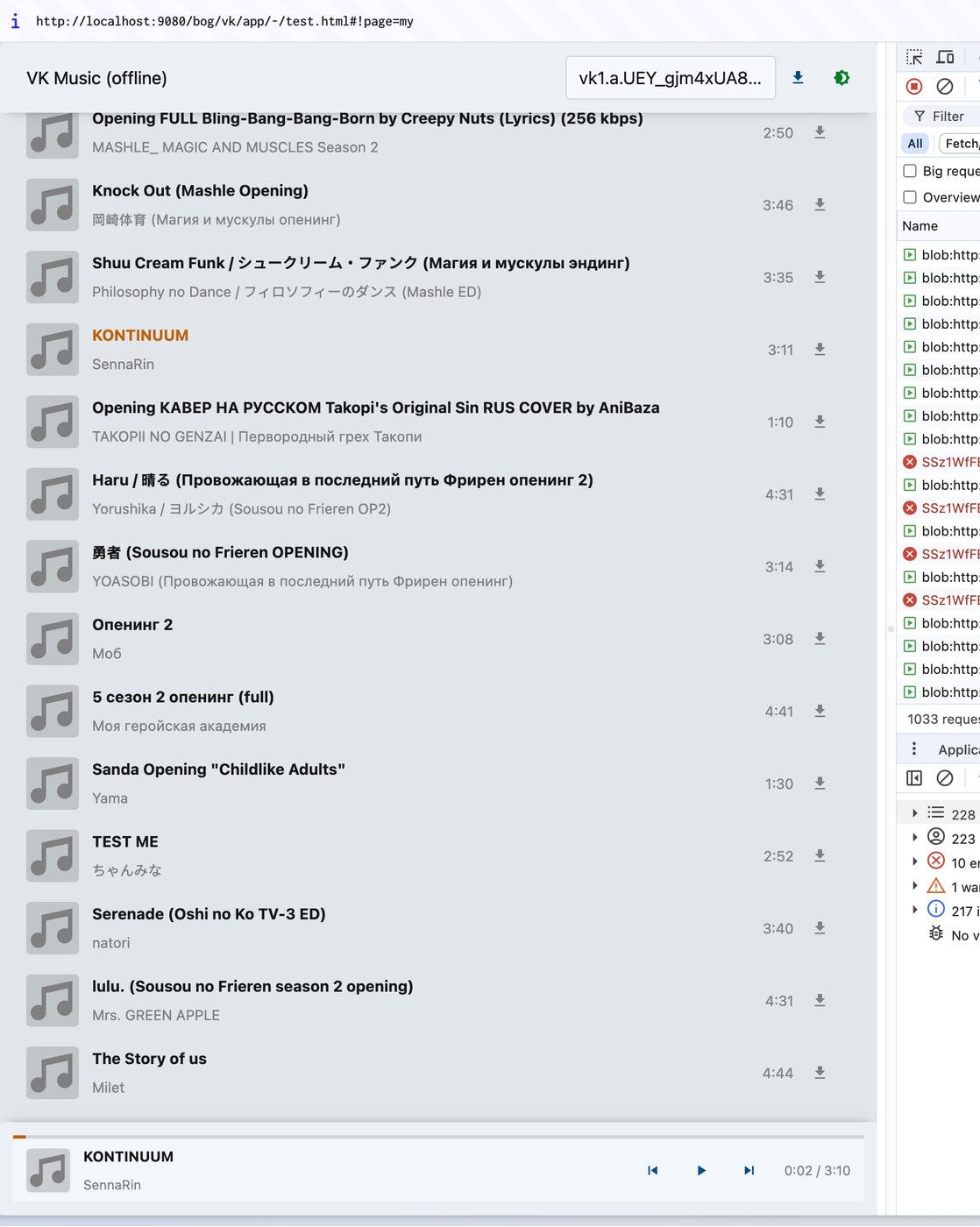
Task: Stop recording network log in DevTools
Action: 914,86
